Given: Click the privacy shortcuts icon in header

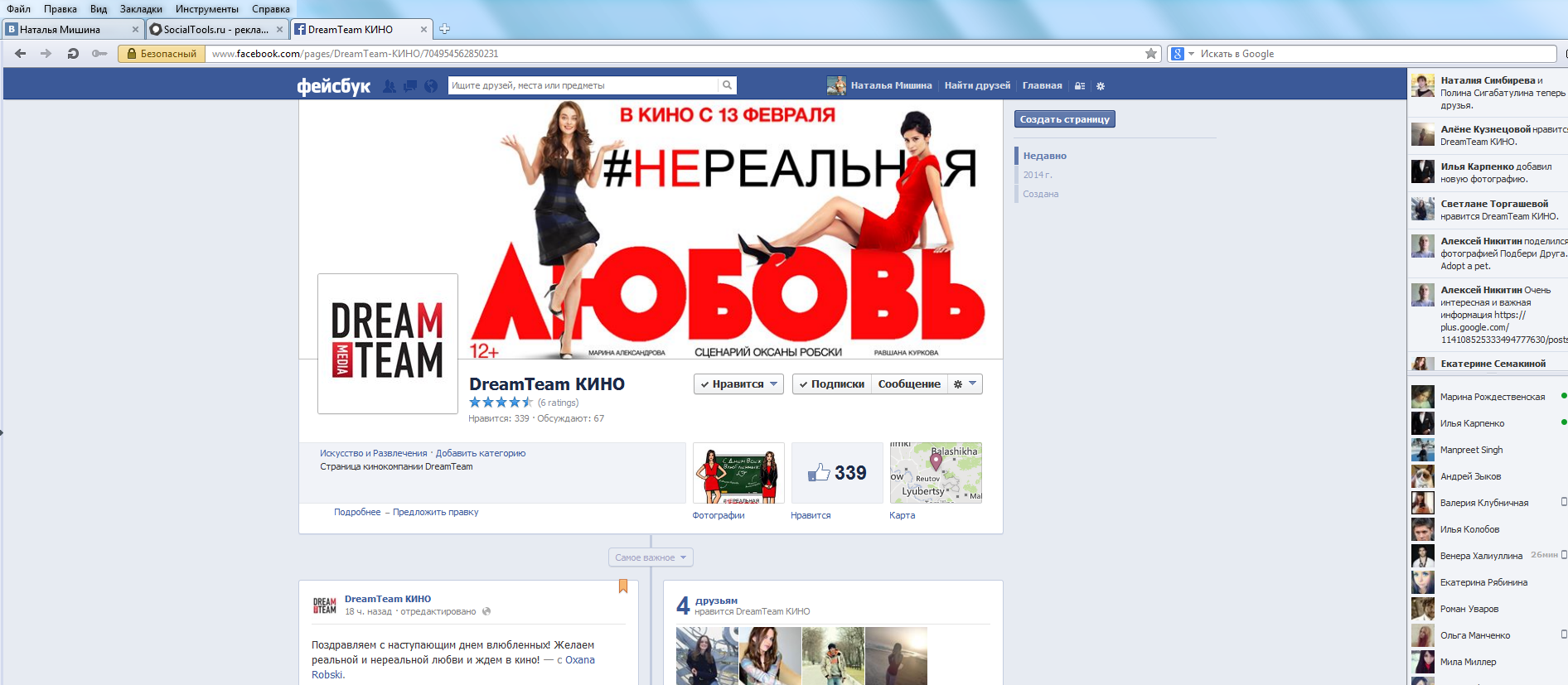Looking at the screenshot, I should click(1080, 86).
